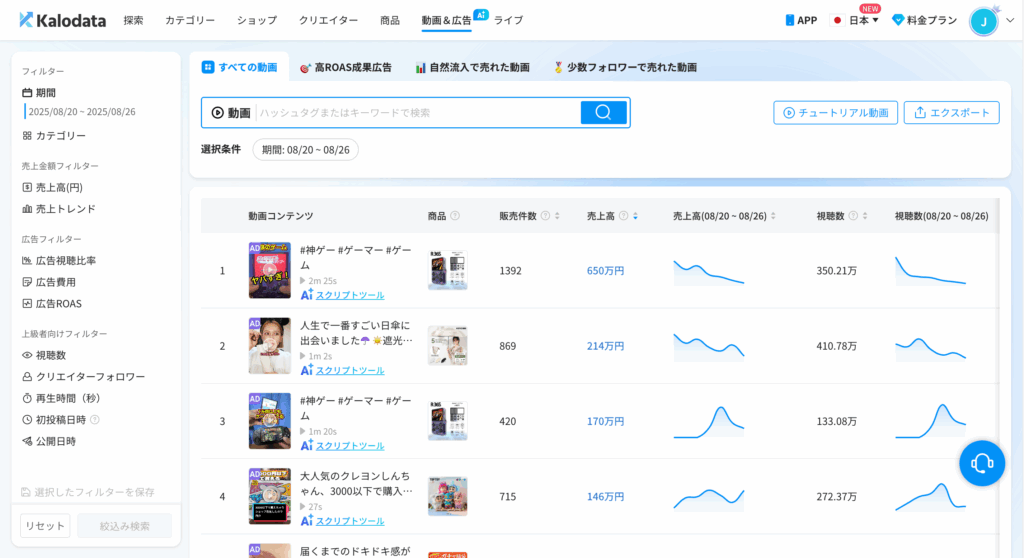1024x558 pixels.
Task: Expand the 広告ROAS filter
Action: pyautogui.click(x=52, y=304)
